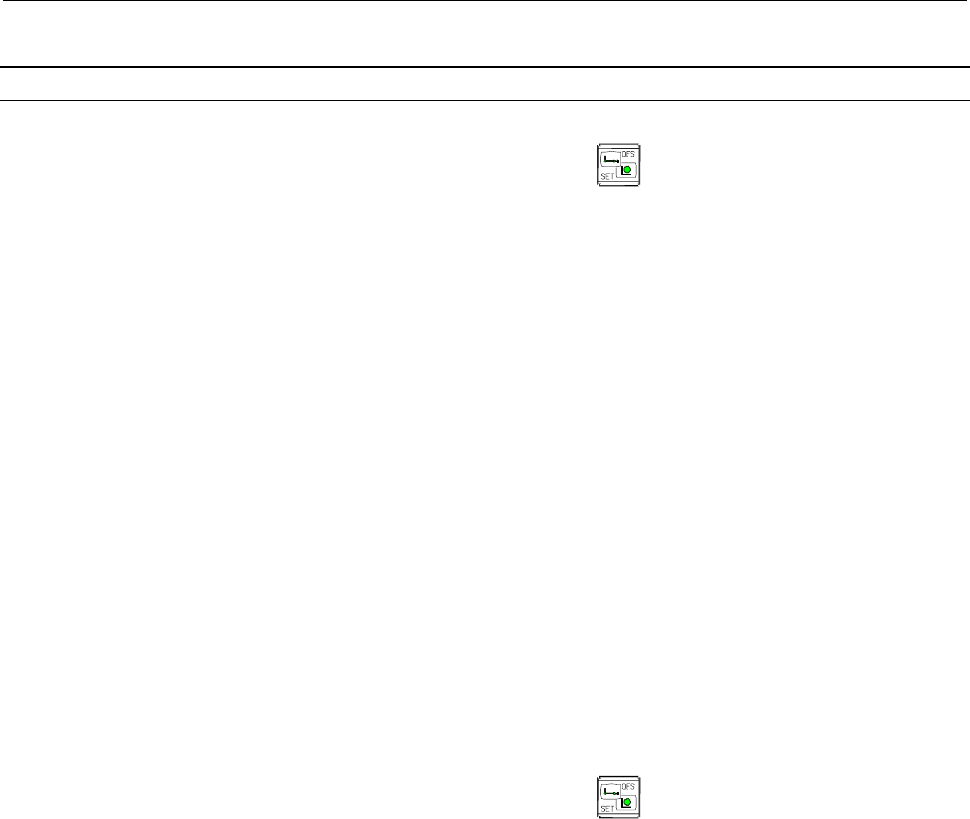Image resolution: width=970 pixels, height=819 pixels.
Task: Click the top bevel of the lower OFS/SET key
Action: [618, 779]
